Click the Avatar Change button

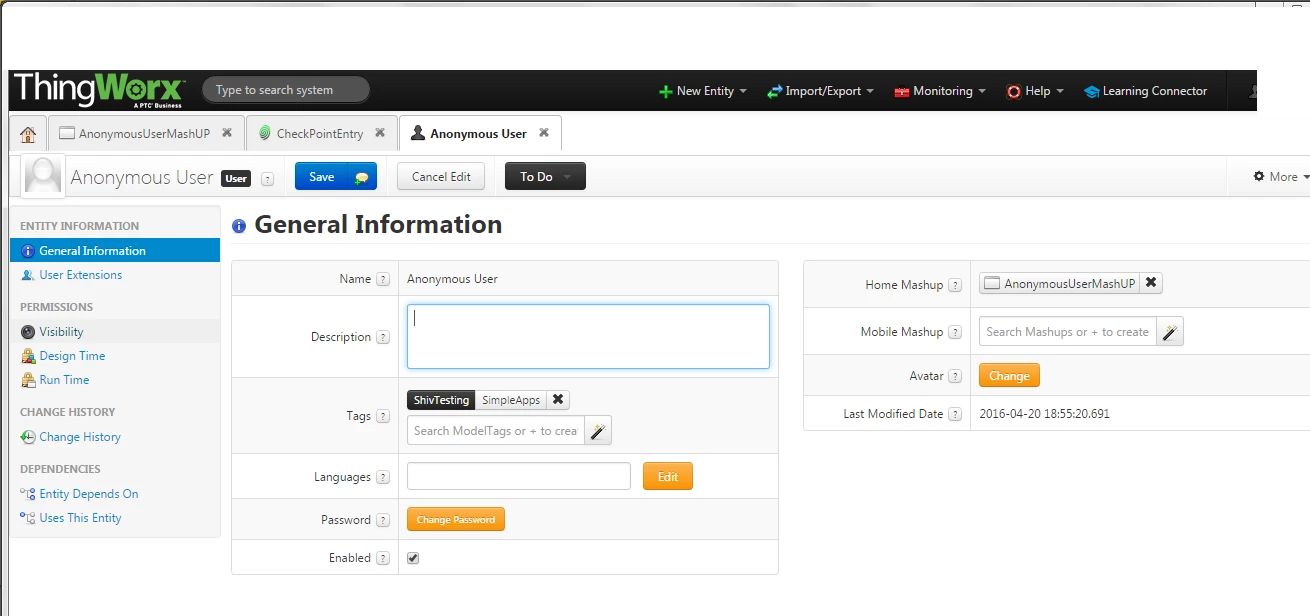click(1009, 376)
